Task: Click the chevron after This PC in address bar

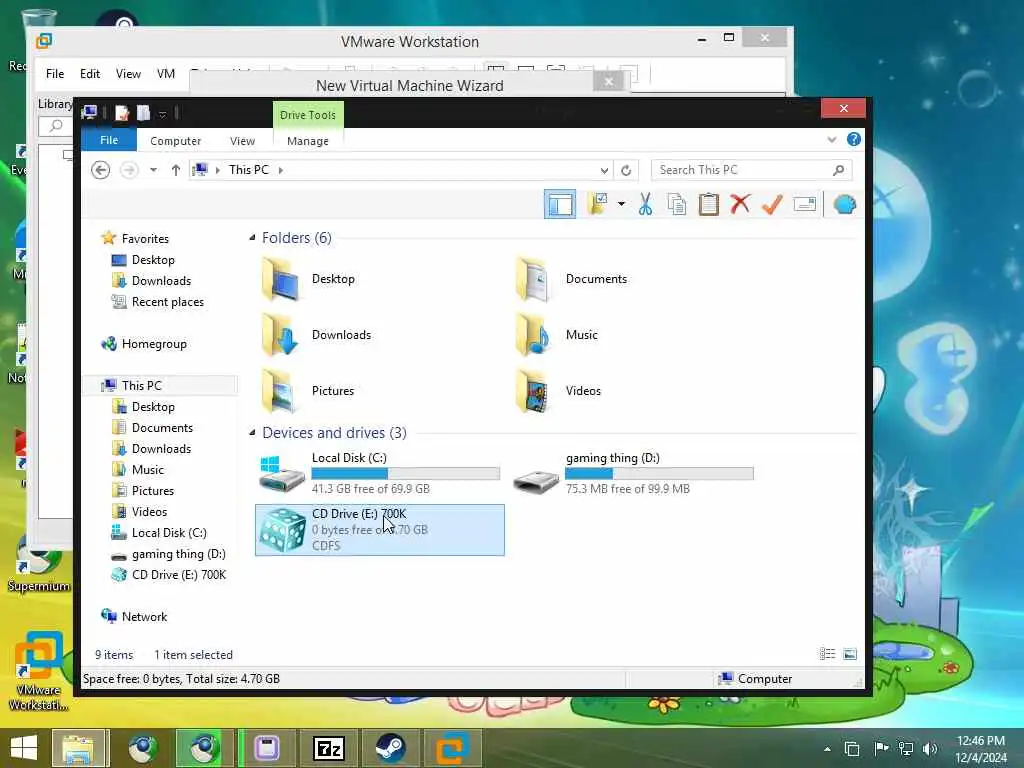Action: [281, 170]
